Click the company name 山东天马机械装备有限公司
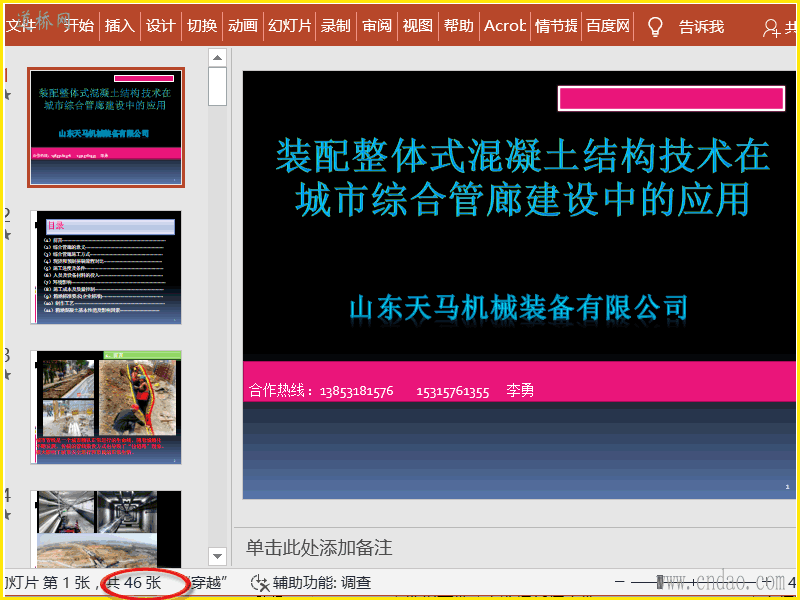This screenshot has height=600, width=800. (x=518, y=308)
